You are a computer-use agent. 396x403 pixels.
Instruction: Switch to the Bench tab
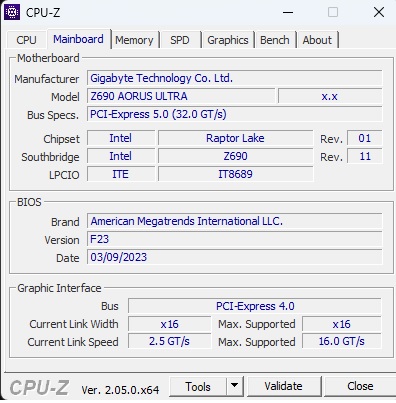pyautogui.click(x=275, y=40)
